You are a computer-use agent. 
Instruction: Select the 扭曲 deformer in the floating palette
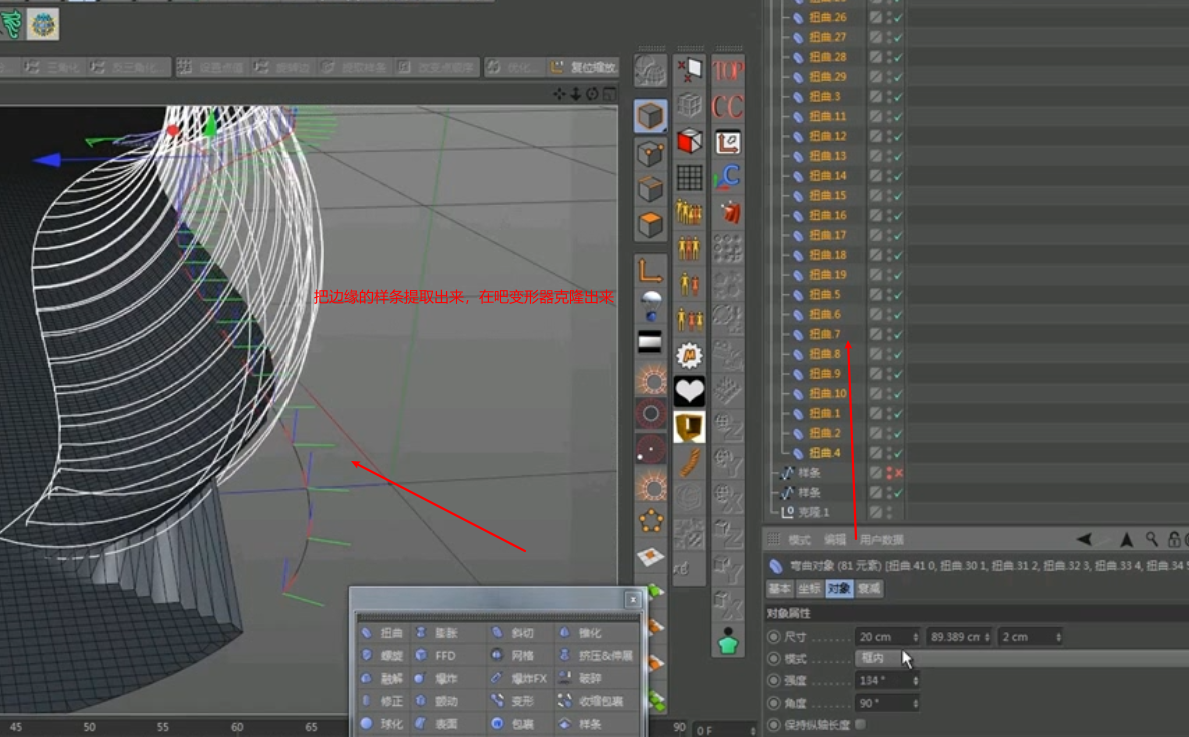[x=383, y=632]
